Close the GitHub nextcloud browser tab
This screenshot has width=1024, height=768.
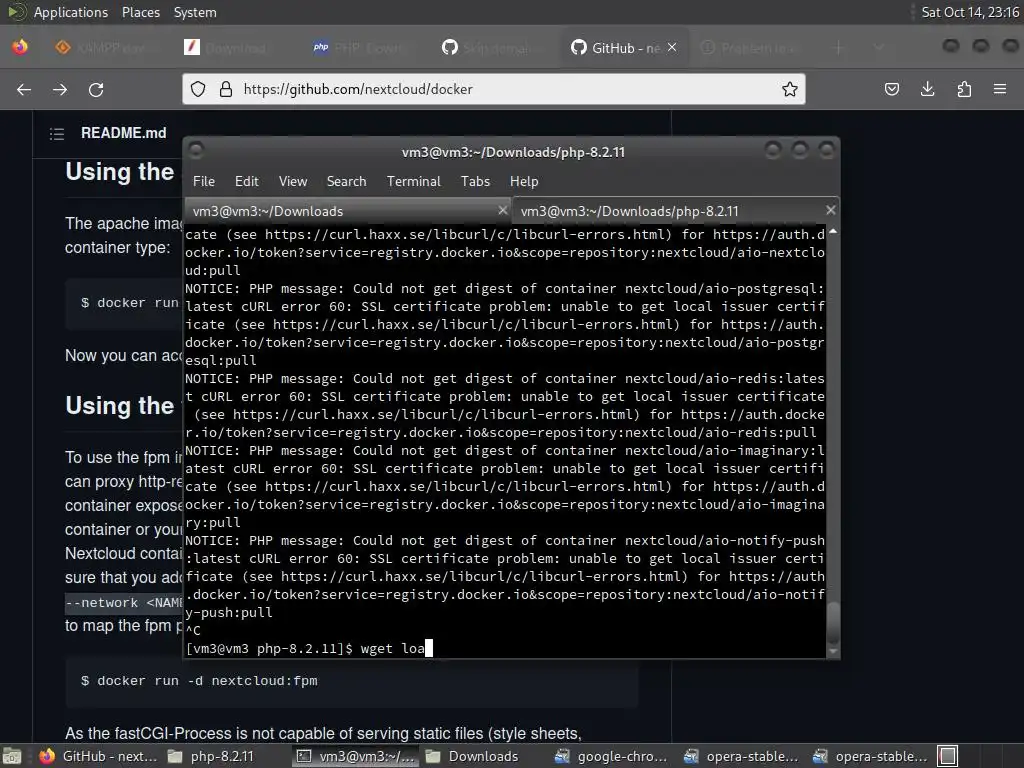click(672, 48)
